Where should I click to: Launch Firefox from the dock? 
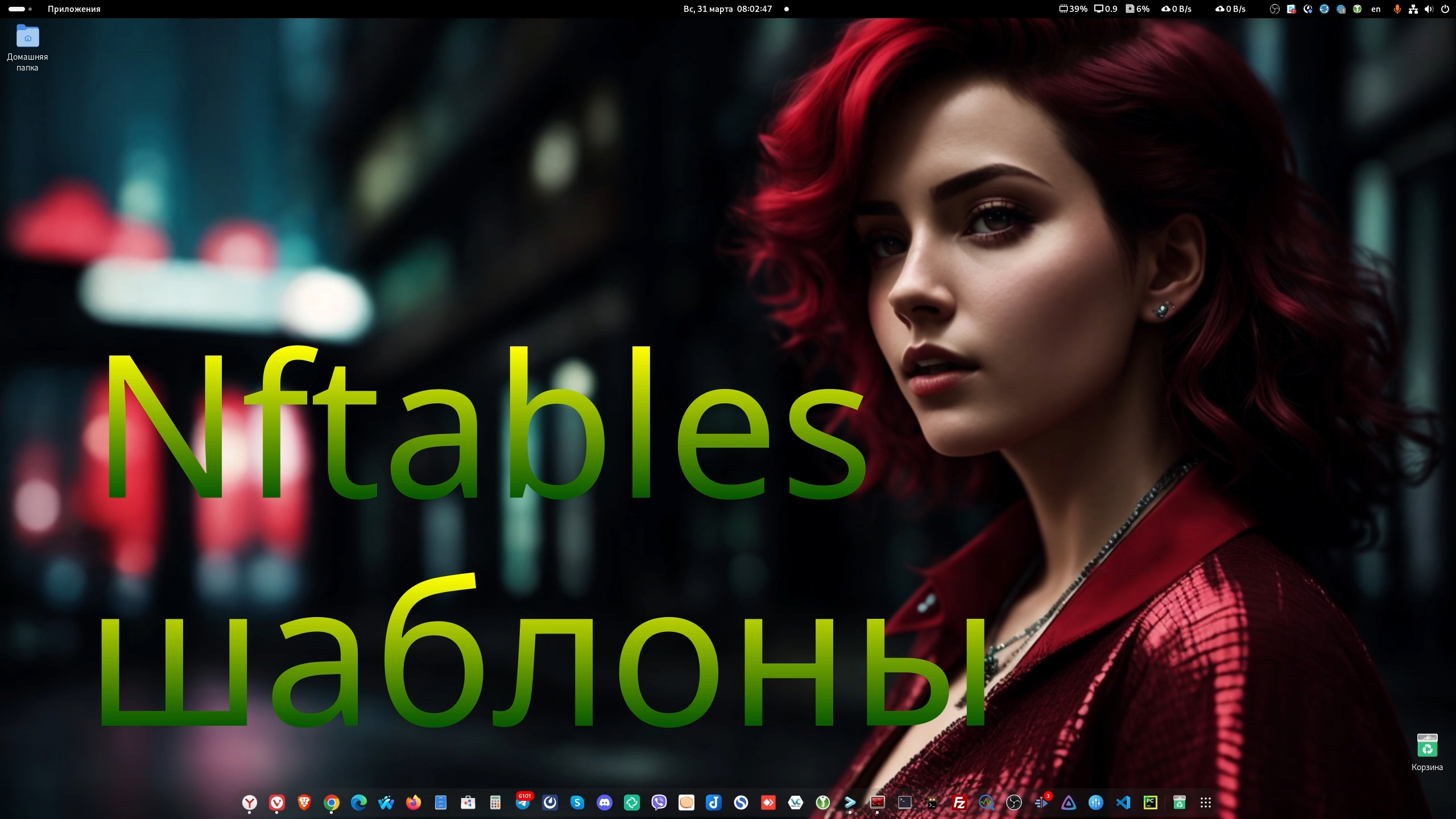(x=413, y=803)
